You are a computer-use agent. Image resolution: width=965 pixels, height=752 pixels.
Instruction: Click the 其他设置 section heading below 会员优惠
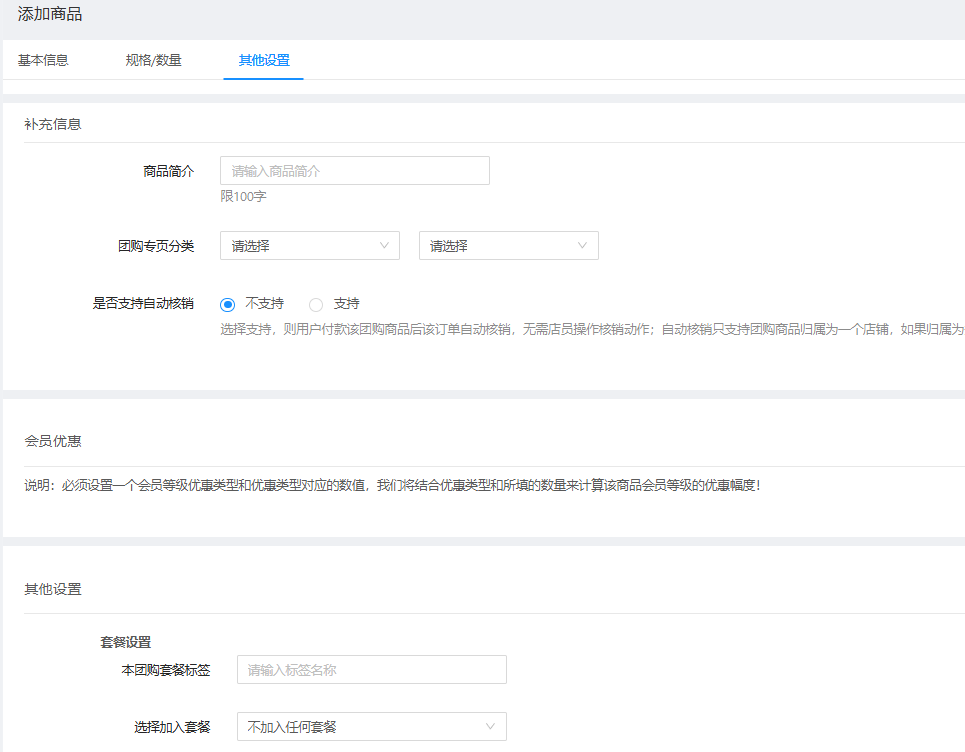[53, 589]
